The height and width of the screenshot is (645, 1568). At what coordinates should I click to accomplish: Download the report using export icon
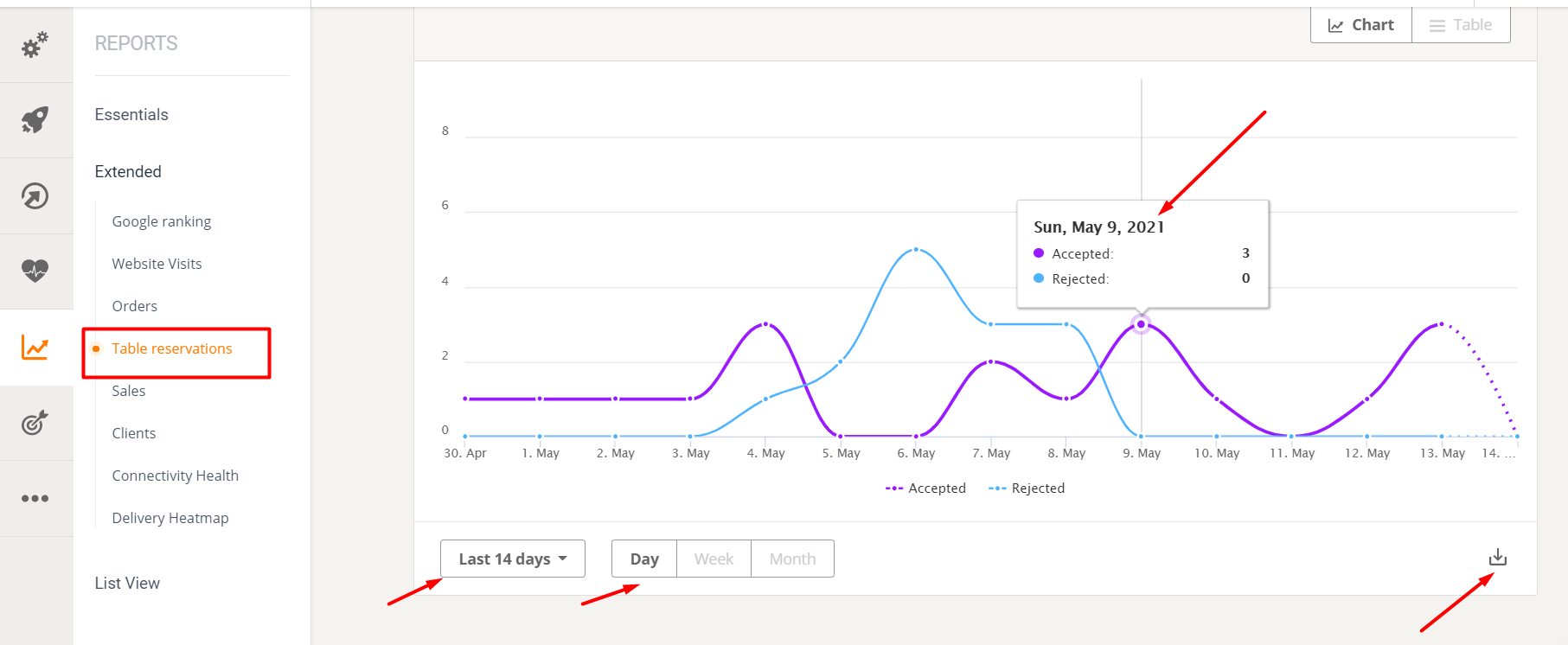pos(1498,558)
